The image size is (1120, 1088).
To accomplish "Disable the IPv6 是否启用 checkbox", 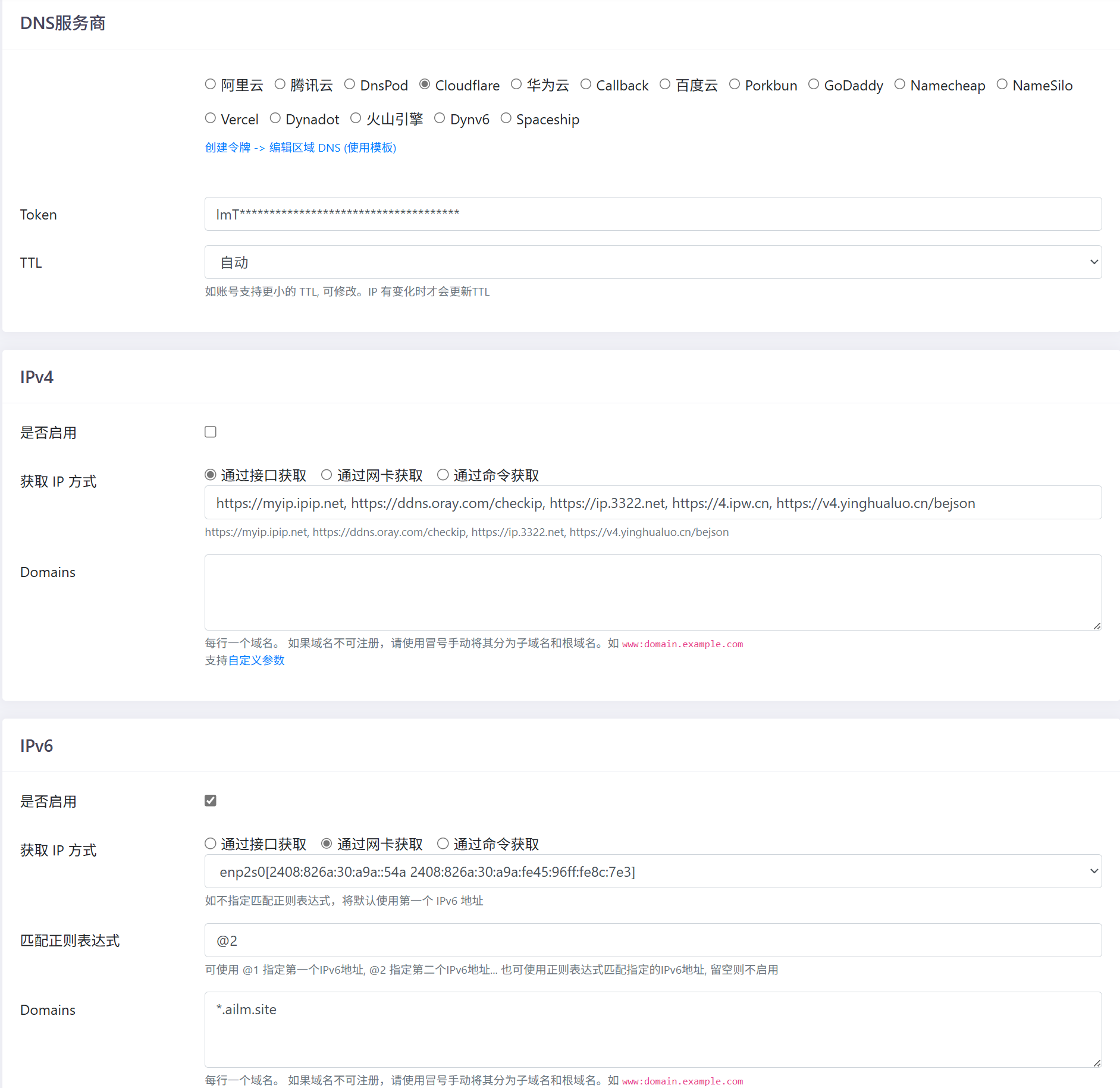I will [211, 801].
